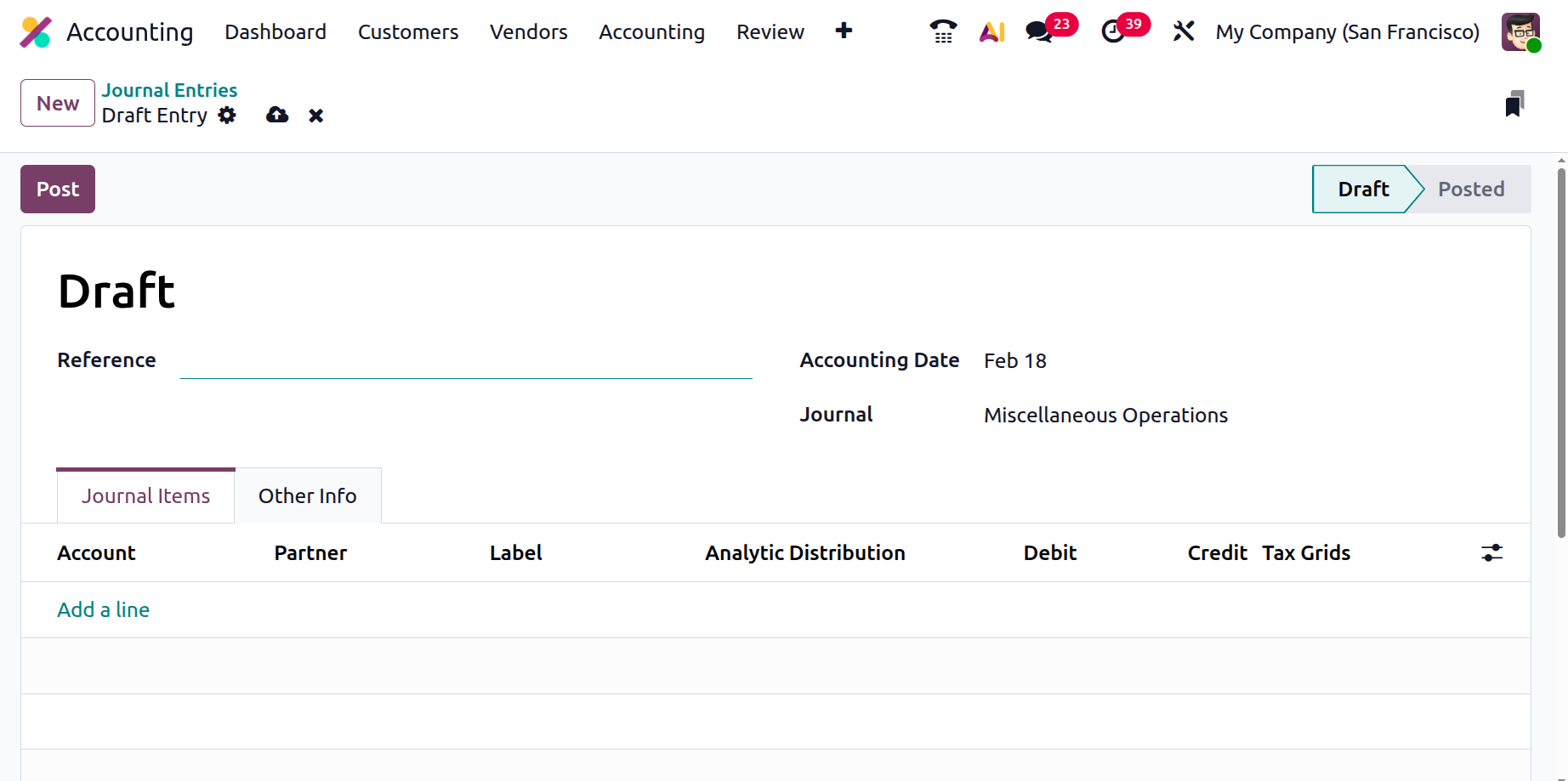
Task: Open the messages icon with 23 unread
Action: pos(1039,31)
